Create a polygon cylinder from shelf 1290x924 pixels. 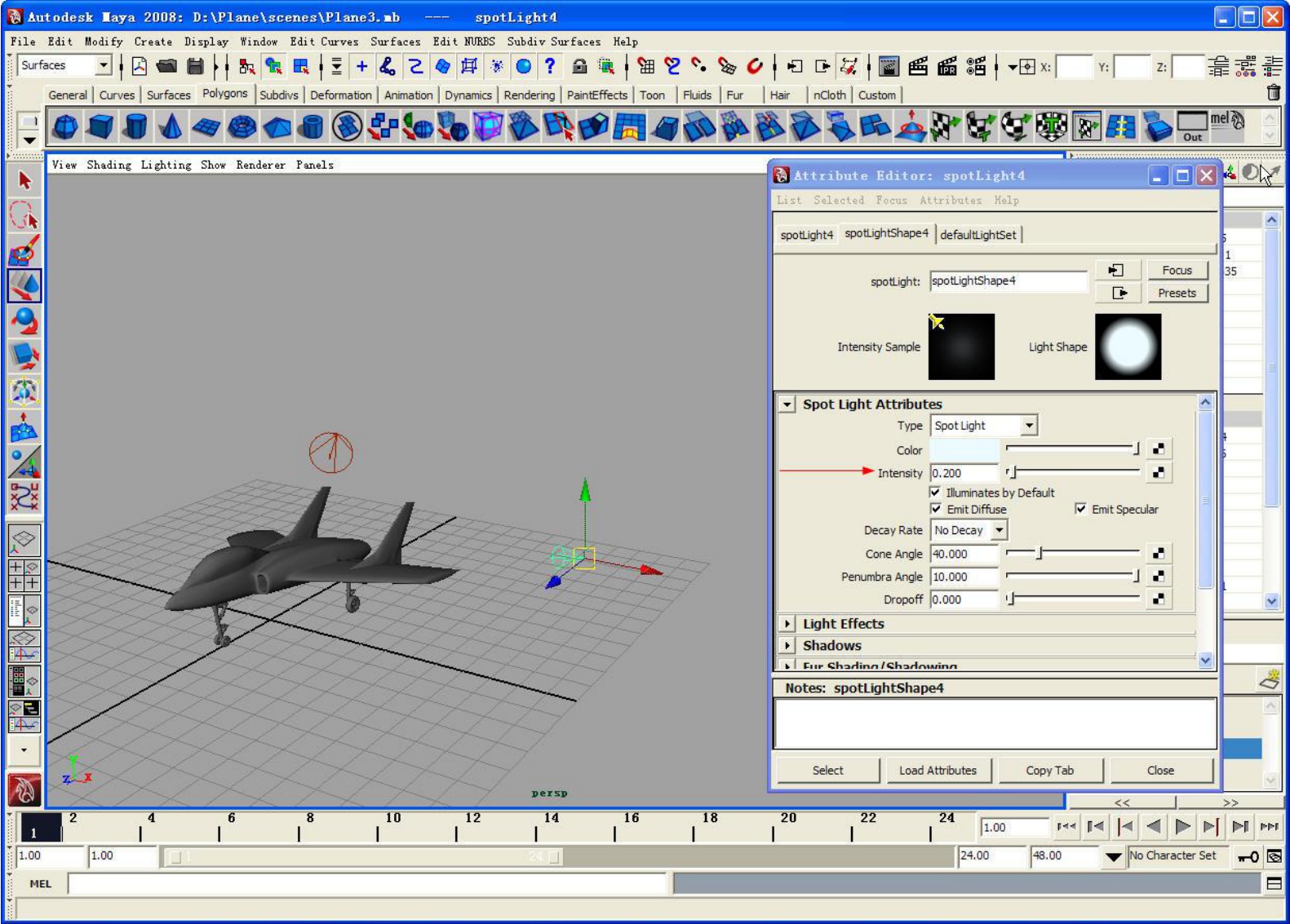point(135,127)
